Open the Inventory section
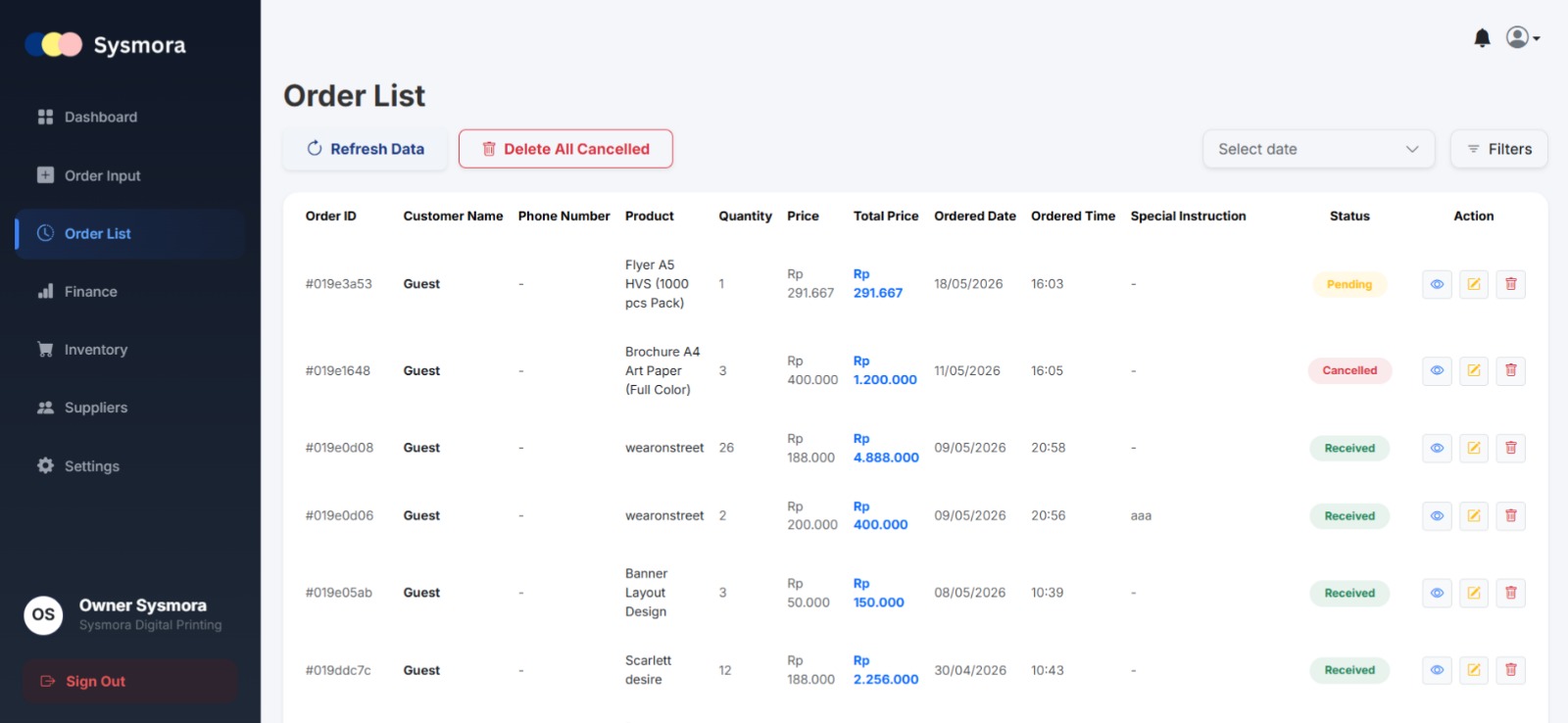Screen dimensions: 1568x723 coord(130,350)
